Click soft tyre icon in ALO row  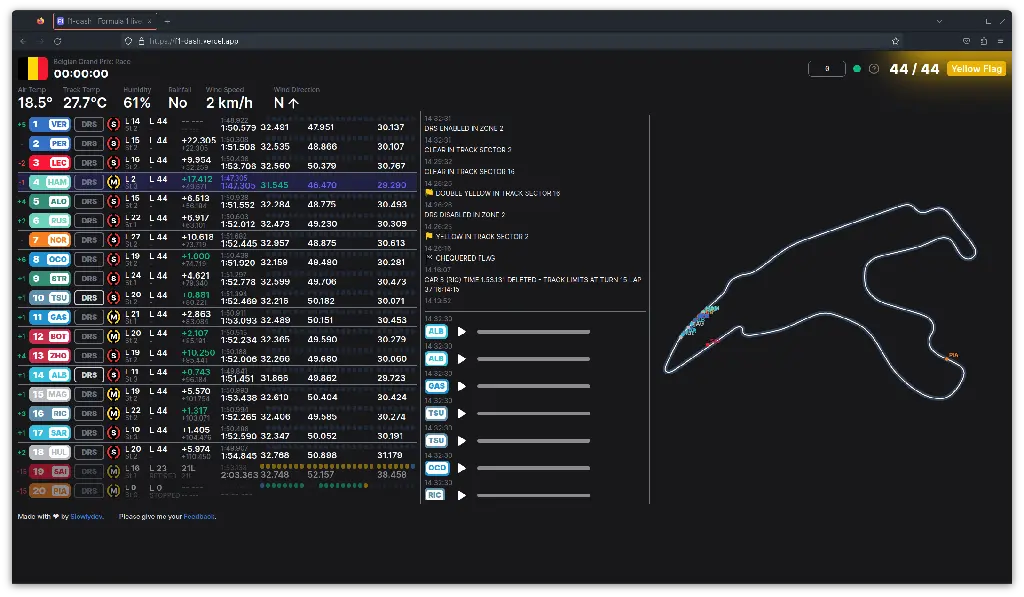tap(114, 201)
